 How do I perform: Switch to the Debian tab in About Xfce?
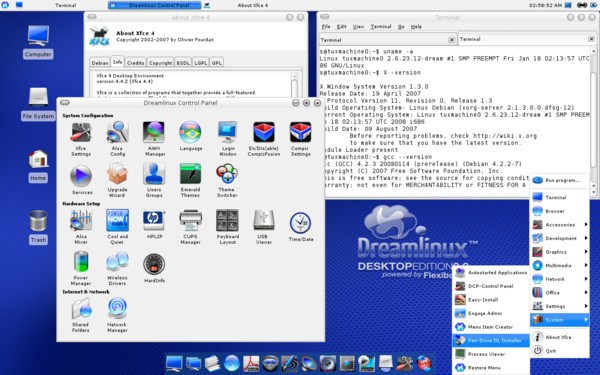(x=100, y=62)
